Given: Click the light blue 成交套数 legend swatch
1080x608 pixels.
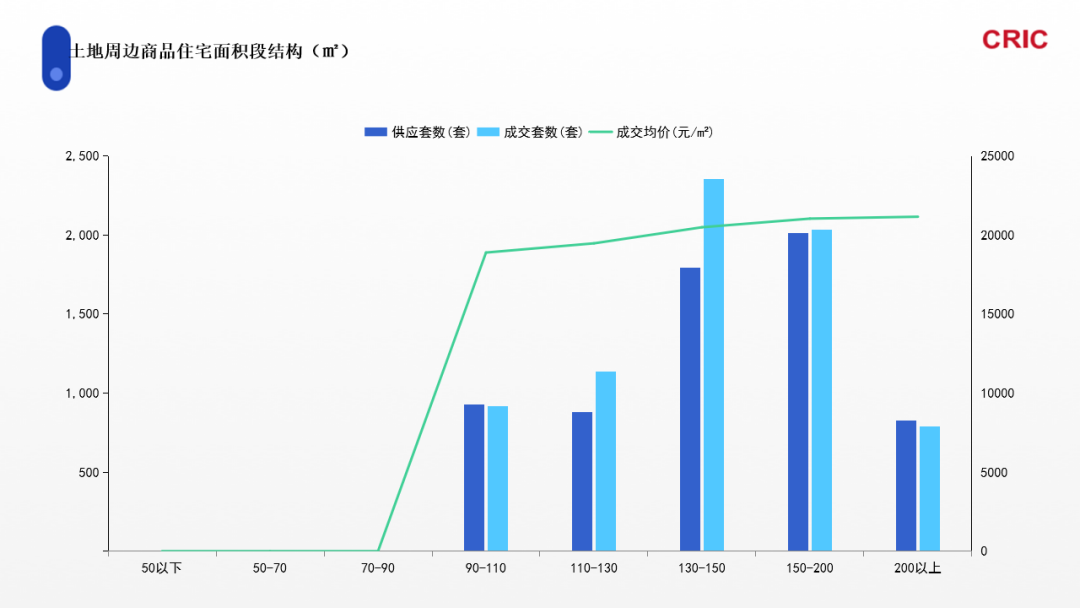Looking at the screenshot, I should click(488, 132).
